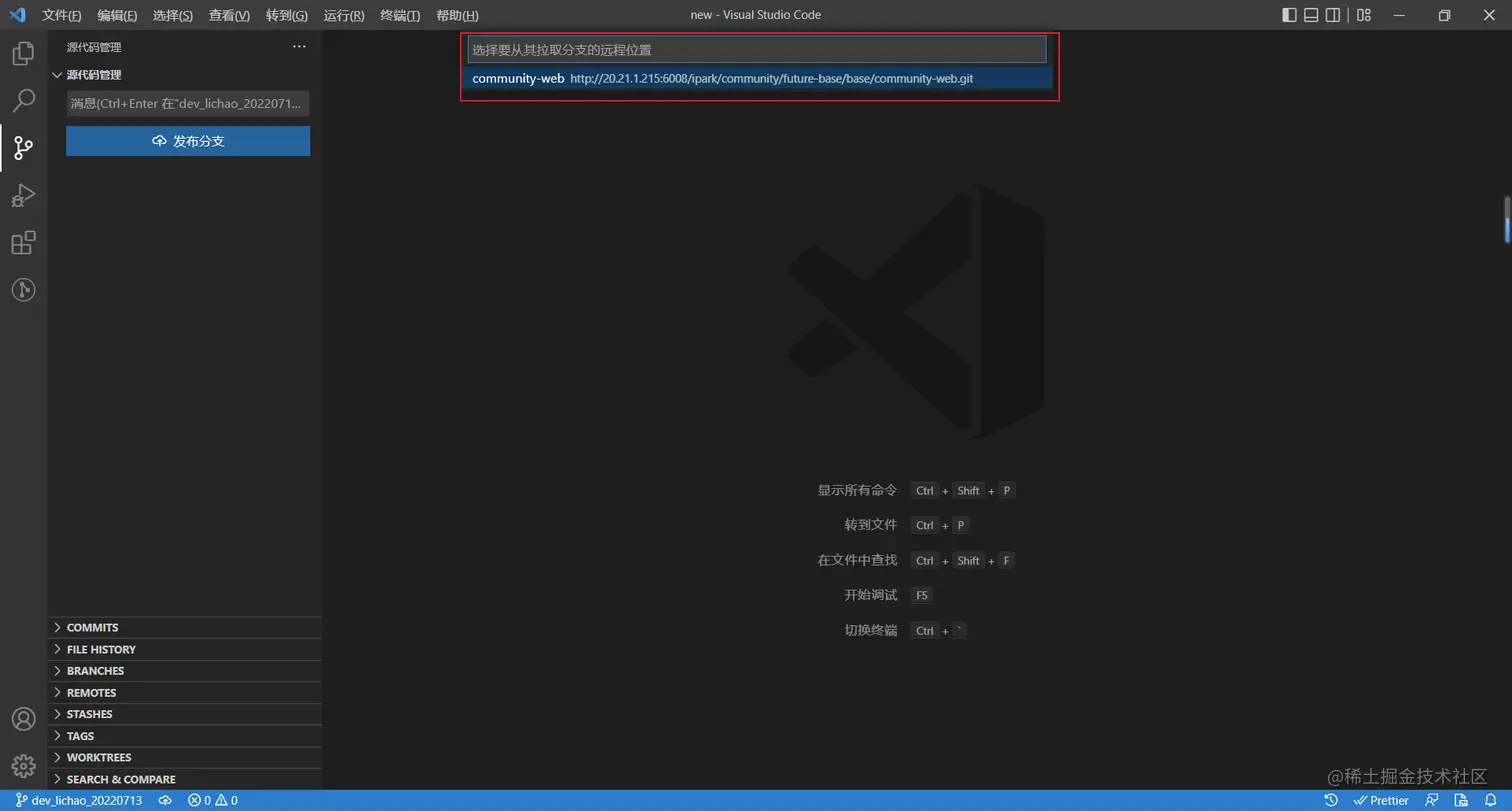
Task: Click the remote location quick pick input
Action: pos(757,49)
